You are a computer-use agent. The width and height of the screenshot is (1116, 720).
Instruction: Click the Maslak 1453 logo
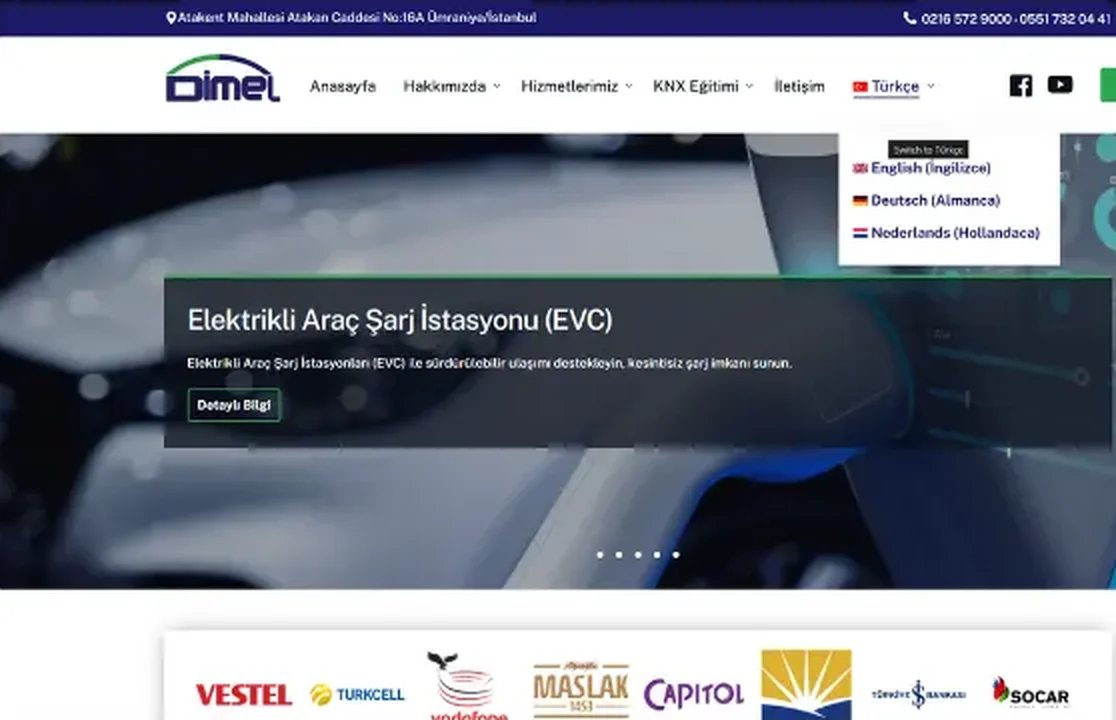coord(581,689)
